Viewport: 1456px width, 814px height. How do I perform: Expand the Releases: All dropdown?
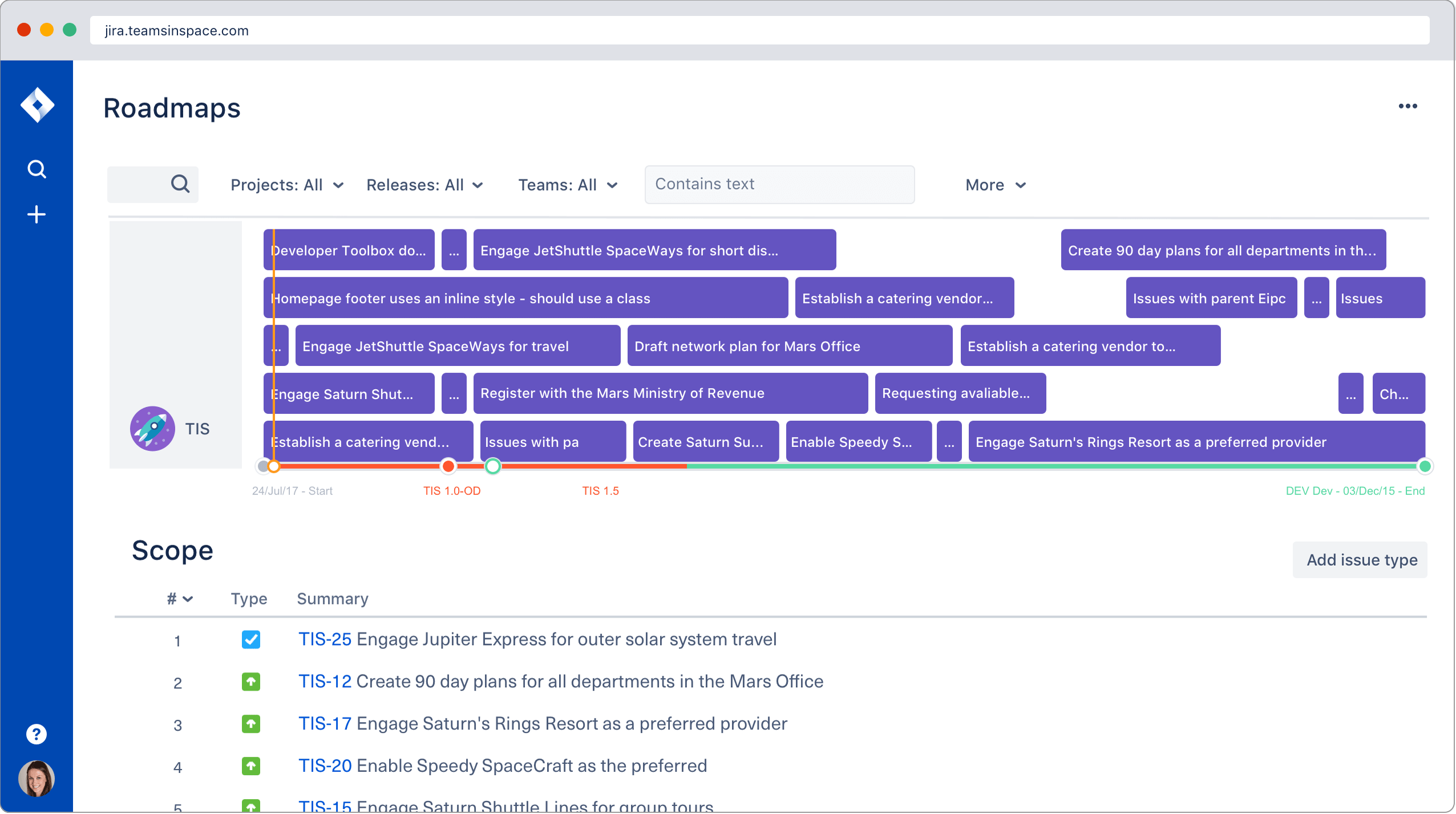pos(425,185)
